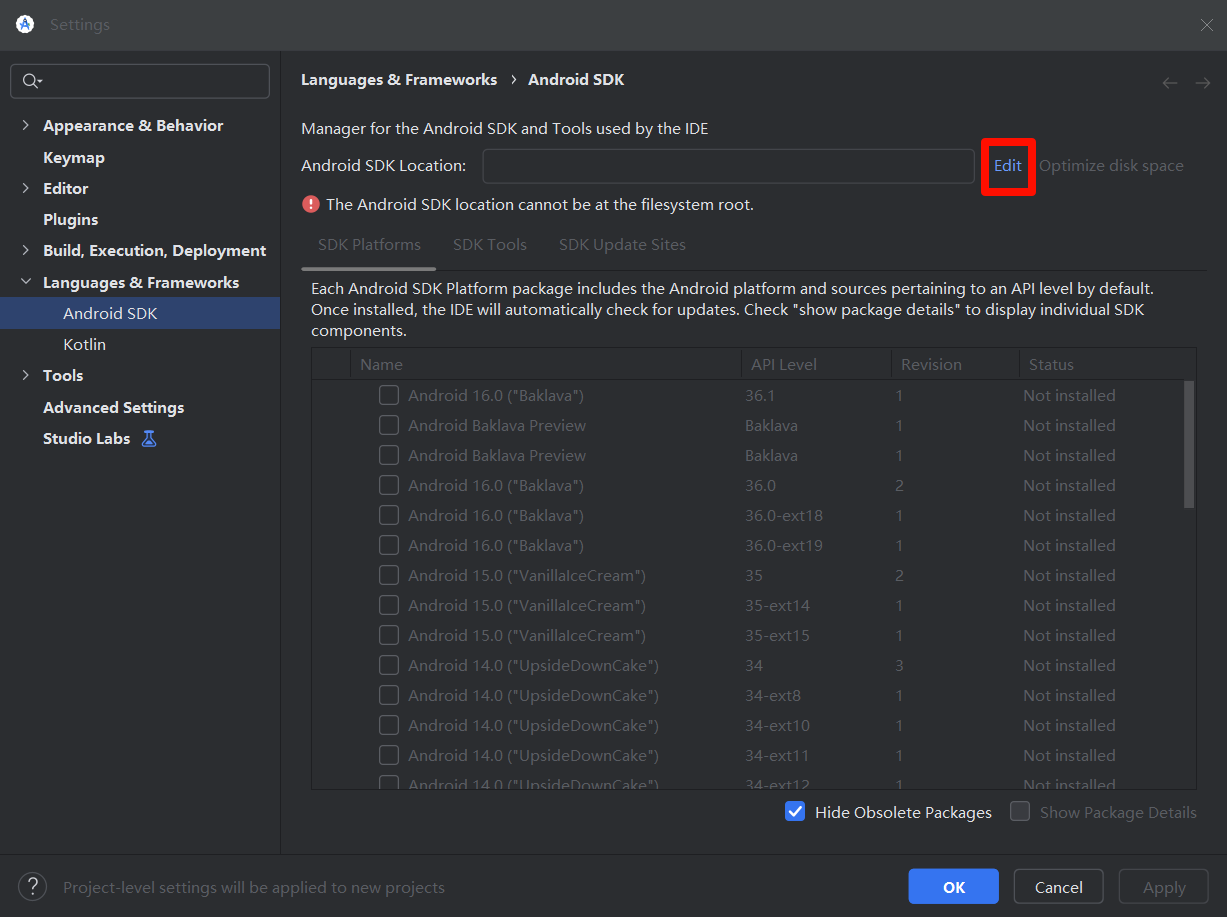Image resolution: width=1227 pixels, height=917 pixels.
Task: Click the red SDK location error icon
Action: point(311,204)
